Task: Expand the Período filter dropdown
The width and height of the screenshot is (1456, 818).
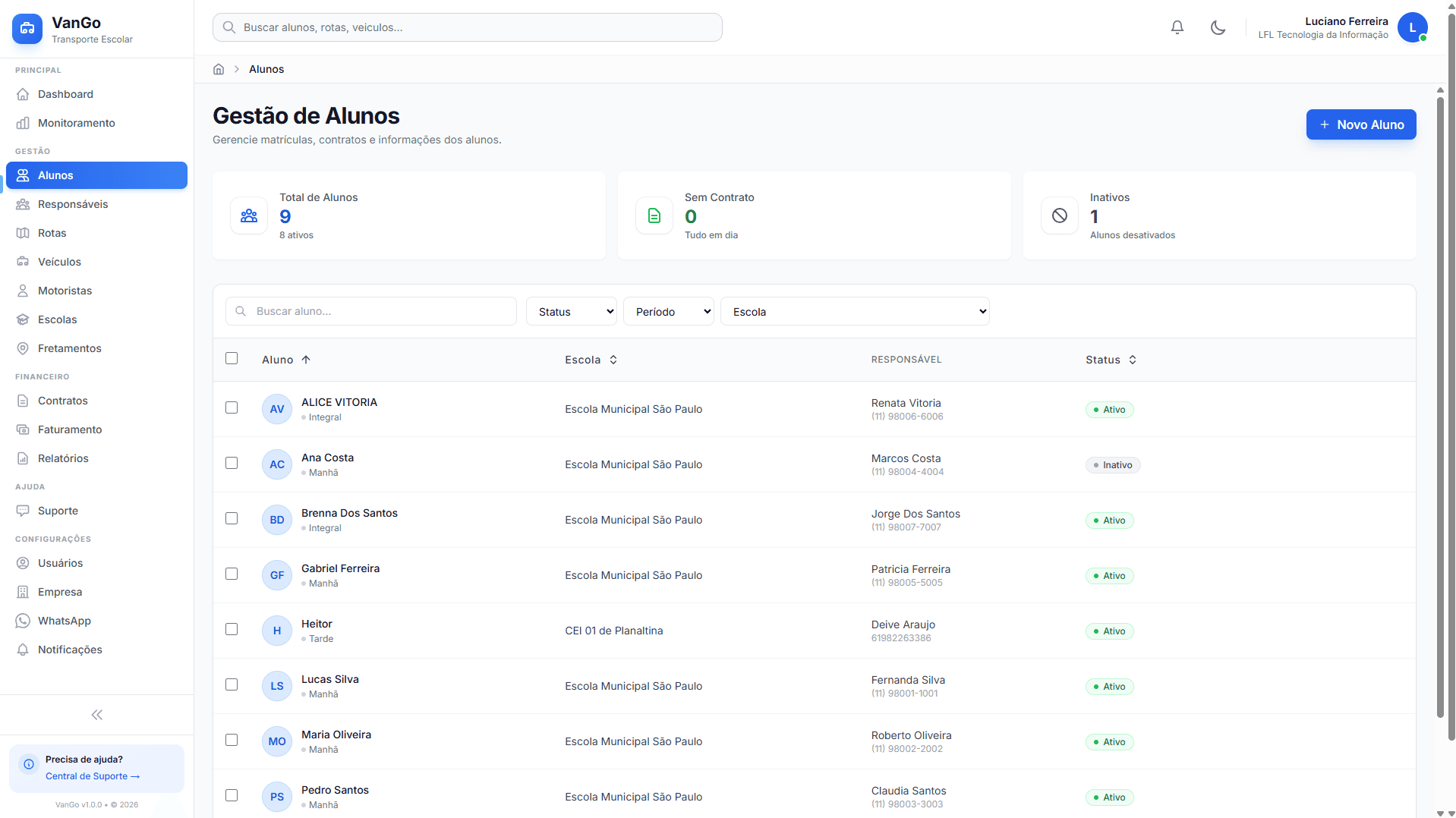Action: [x=668, y=311]
